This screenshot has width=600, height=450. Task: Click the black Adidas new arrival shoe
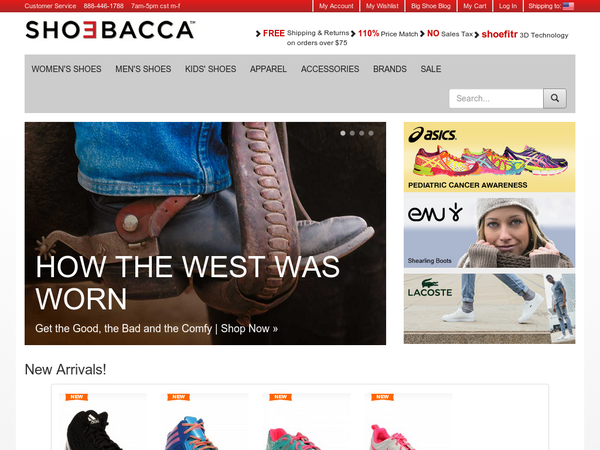click(94, 429)
